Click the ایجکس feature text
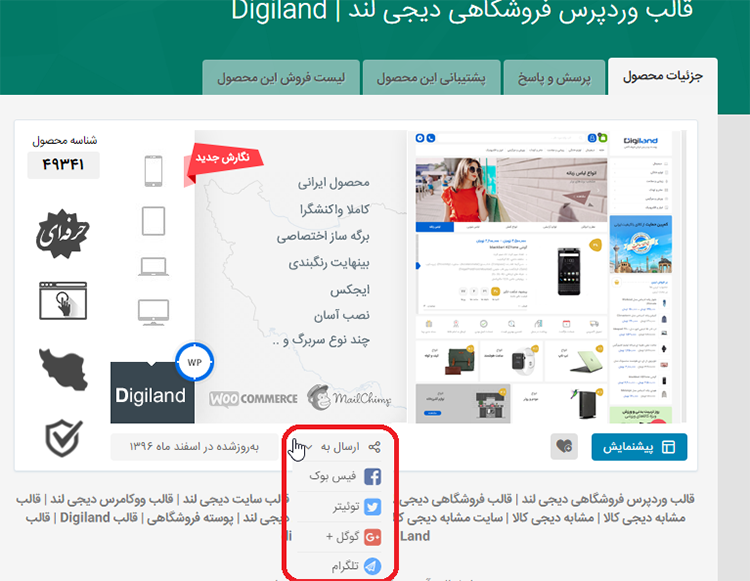 pos(350,290)
